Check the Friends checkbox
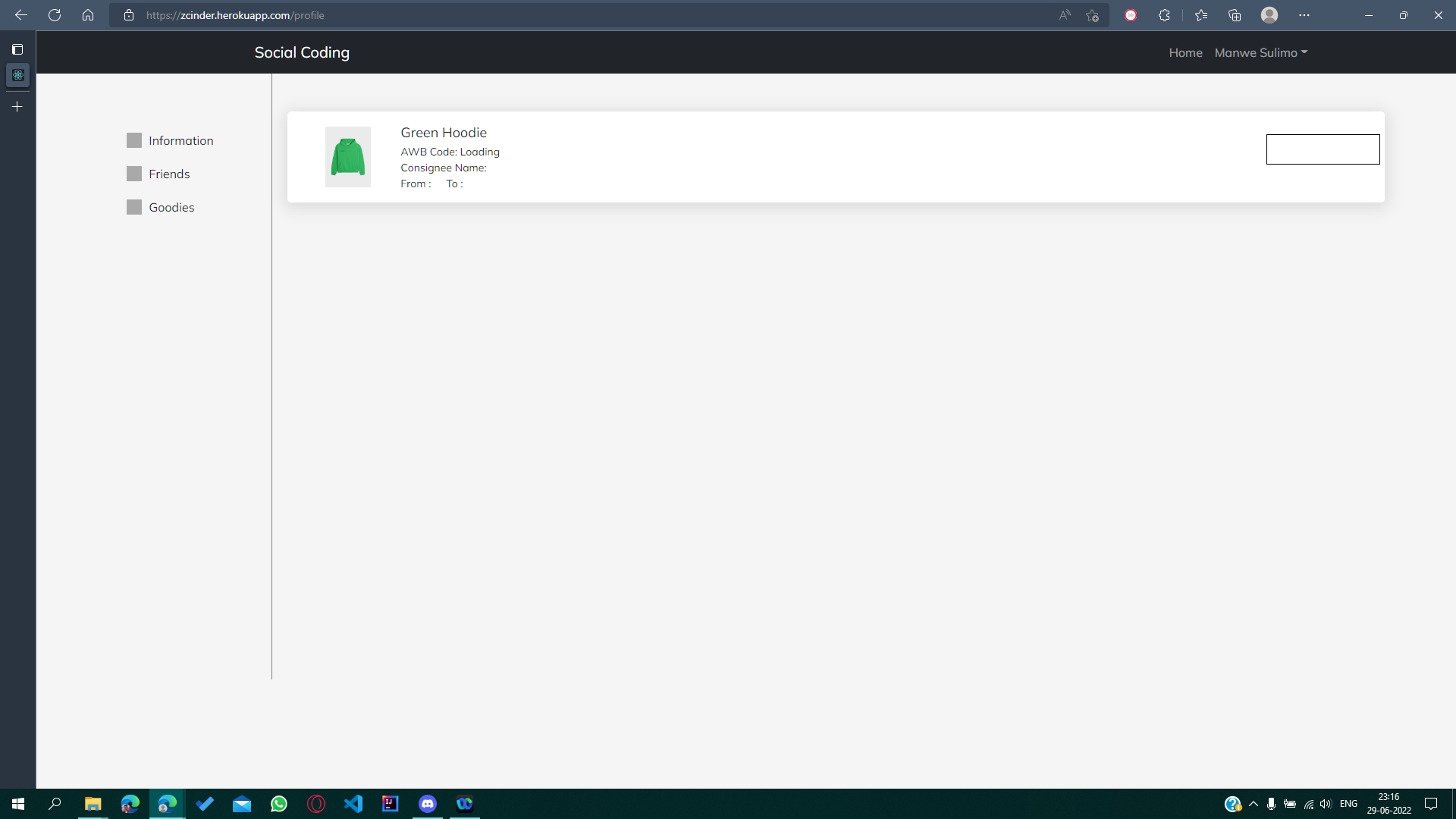The width and height of the screenshot is (1456, 819). (x=133, y=174)
